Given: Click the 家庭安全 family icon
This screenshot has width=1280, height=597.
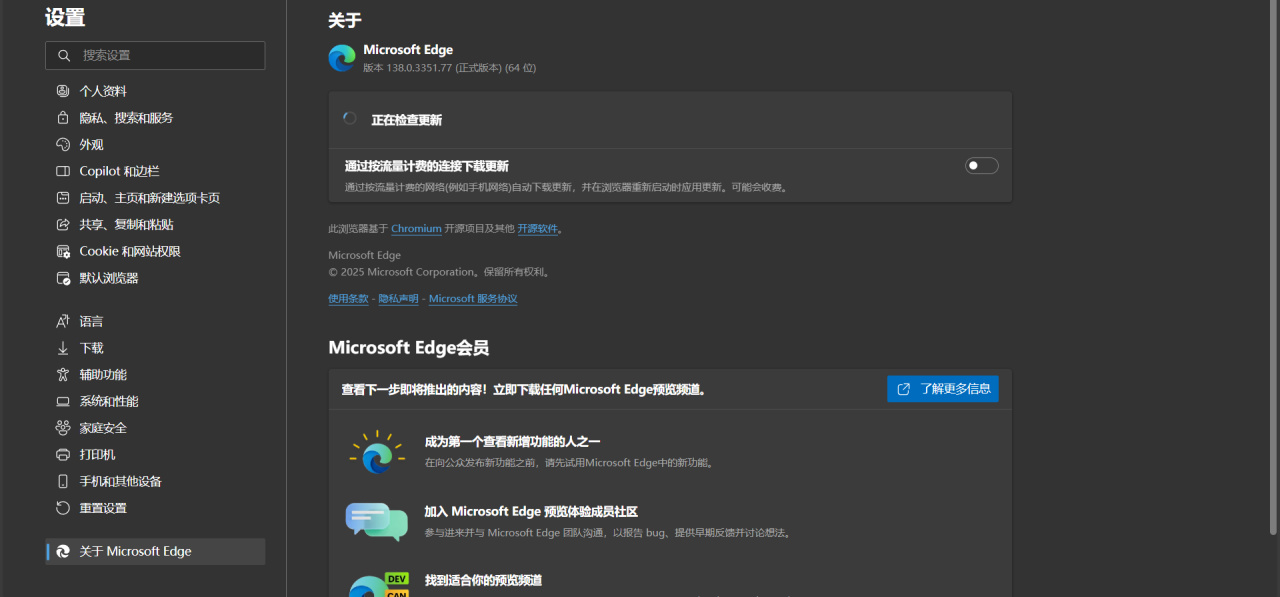Looking at the screenshot, I should [63, 428].
